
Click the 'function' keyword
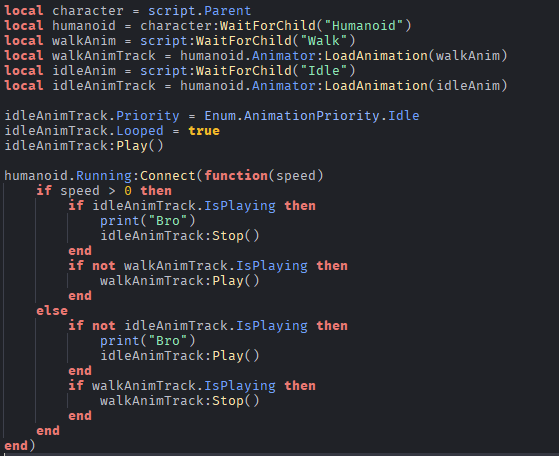236,175
